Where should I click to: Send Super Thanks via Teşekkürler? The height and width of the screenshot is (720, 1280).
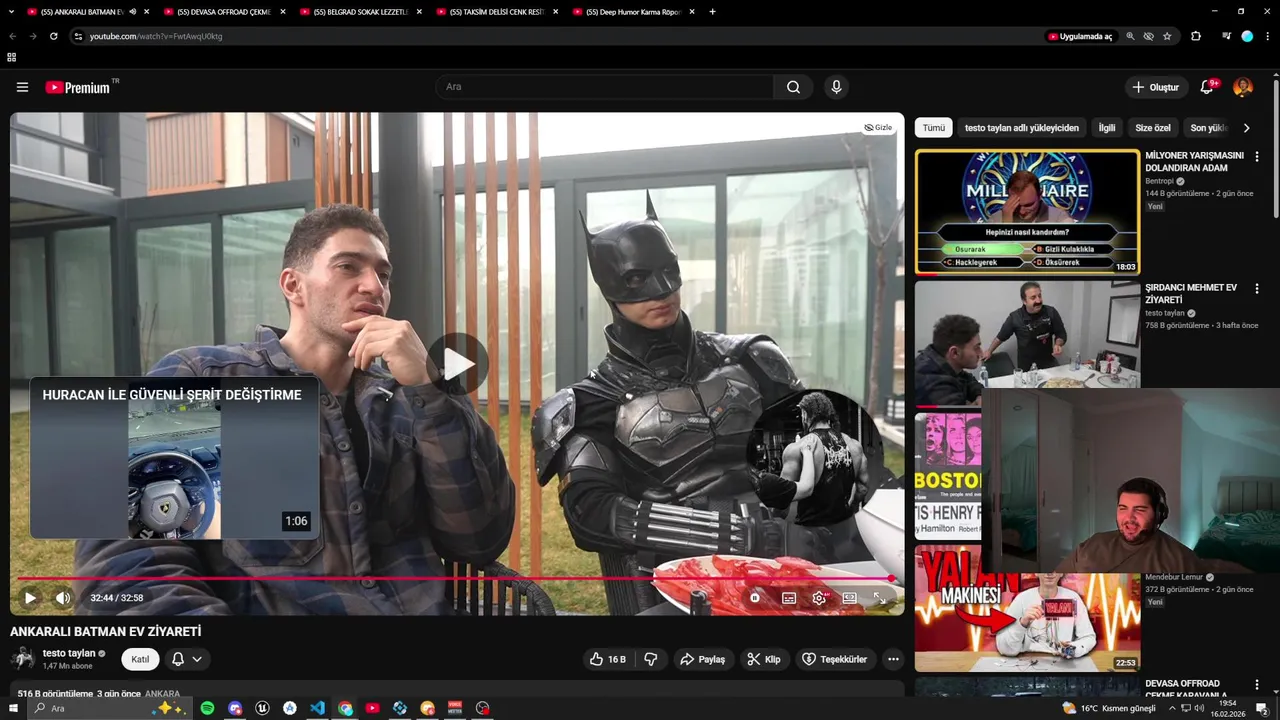tap(835, 659)
